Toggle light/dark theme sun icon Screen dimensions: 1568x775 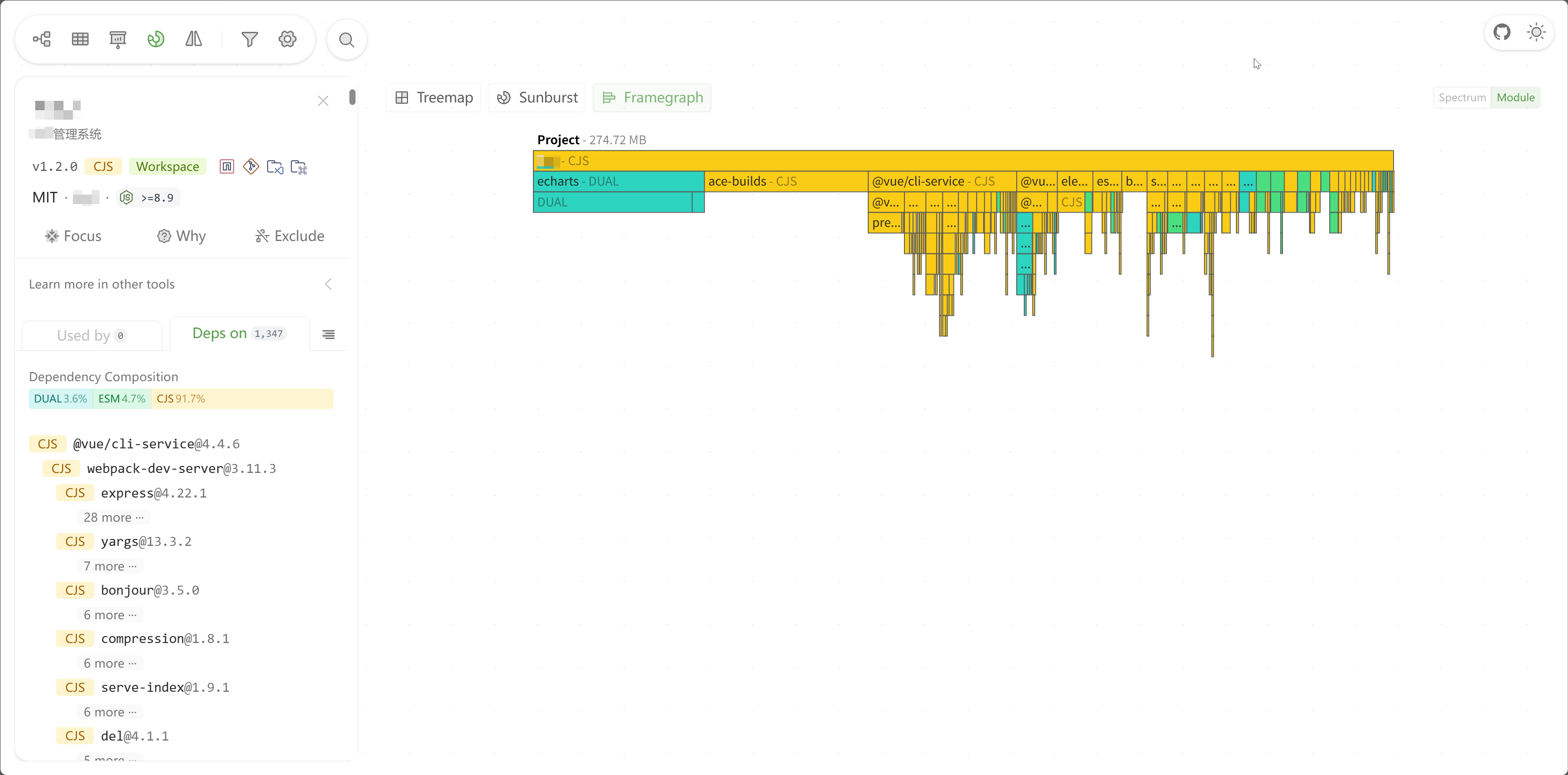(1536, 32)
